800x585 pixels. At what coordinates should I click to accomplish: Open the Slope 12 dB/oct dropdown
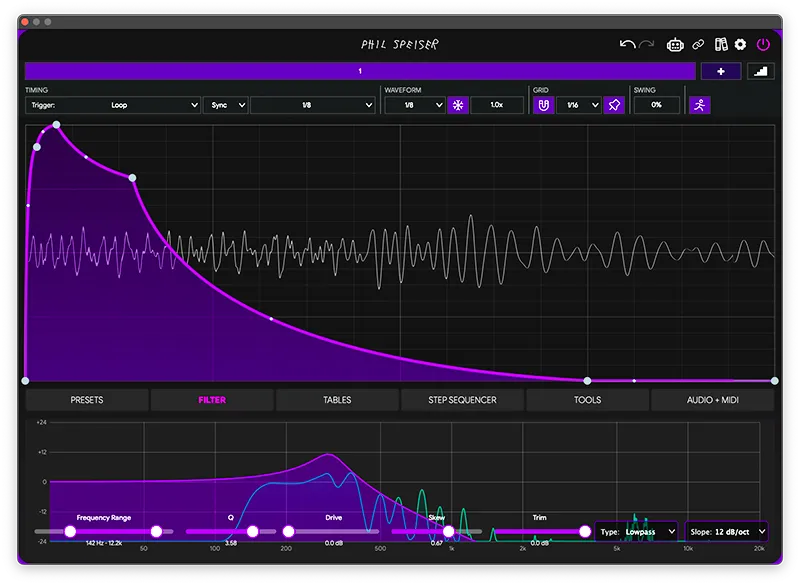click(x=727, y=532)
